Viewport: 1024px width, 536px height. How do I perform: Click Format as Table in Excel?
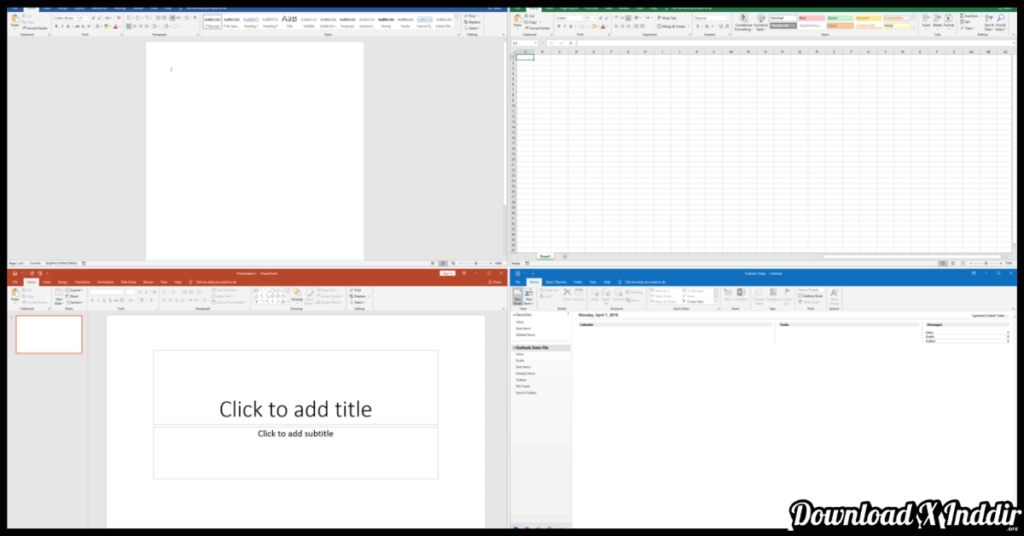pos(760,23)
